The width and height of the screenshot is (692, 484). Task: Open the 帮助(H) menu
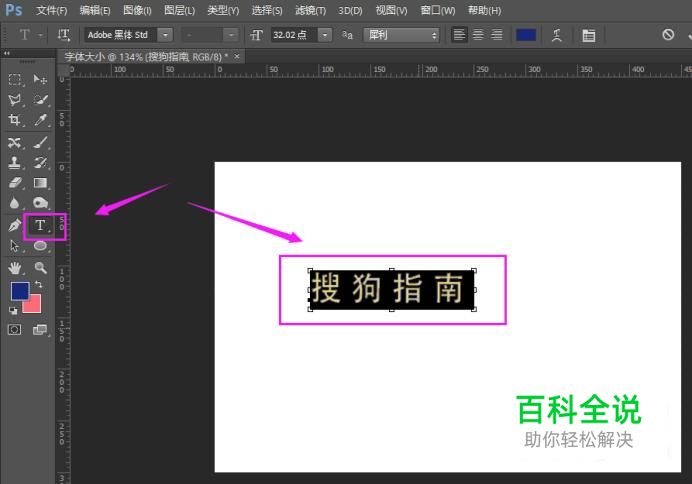(x=485, y=10)
